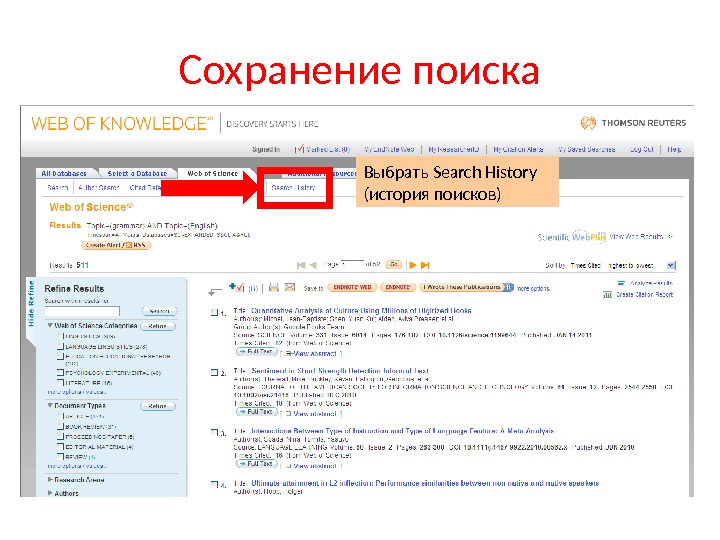Open My EndNote Web link
The image size is (720, 540).
tap(389, 149)
